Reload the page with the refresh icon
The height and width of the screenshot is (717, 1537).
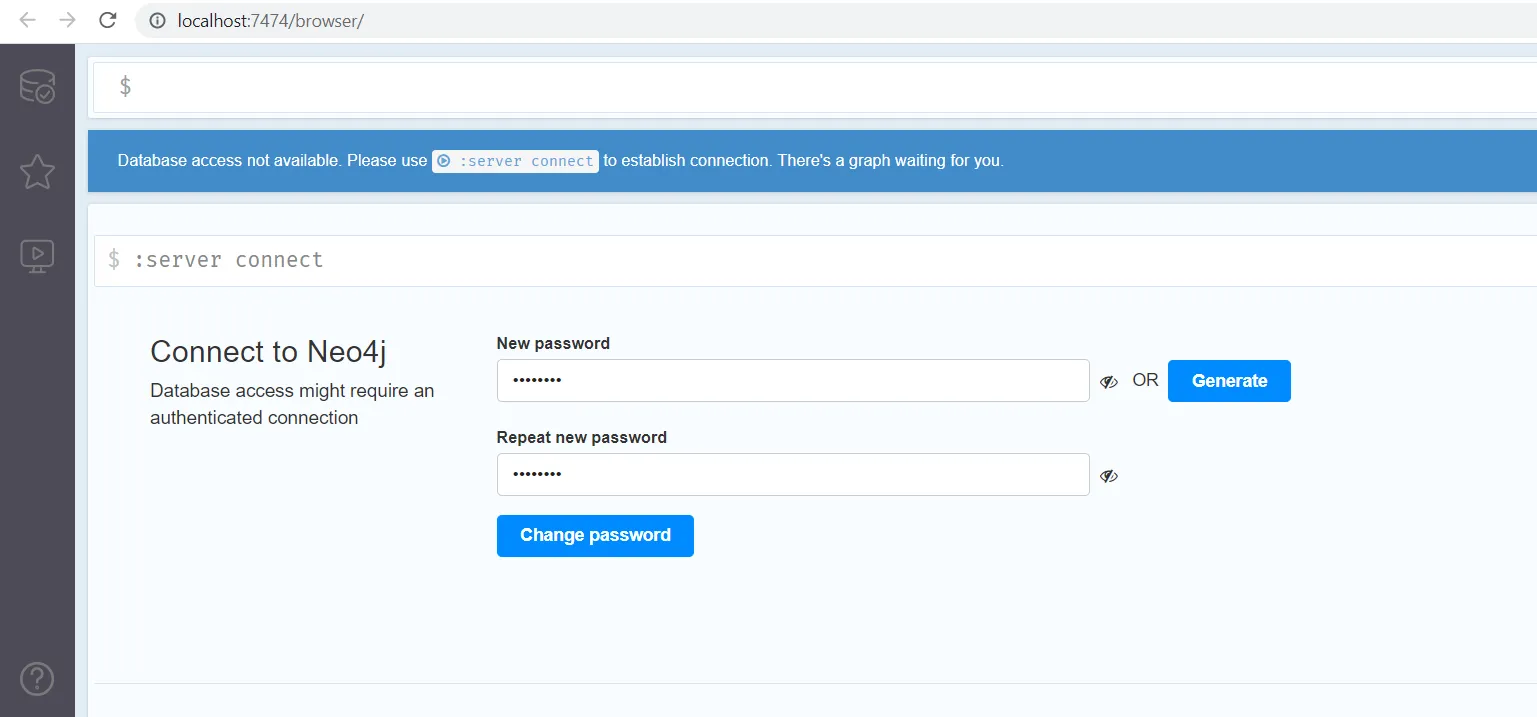tap(108, 20)
